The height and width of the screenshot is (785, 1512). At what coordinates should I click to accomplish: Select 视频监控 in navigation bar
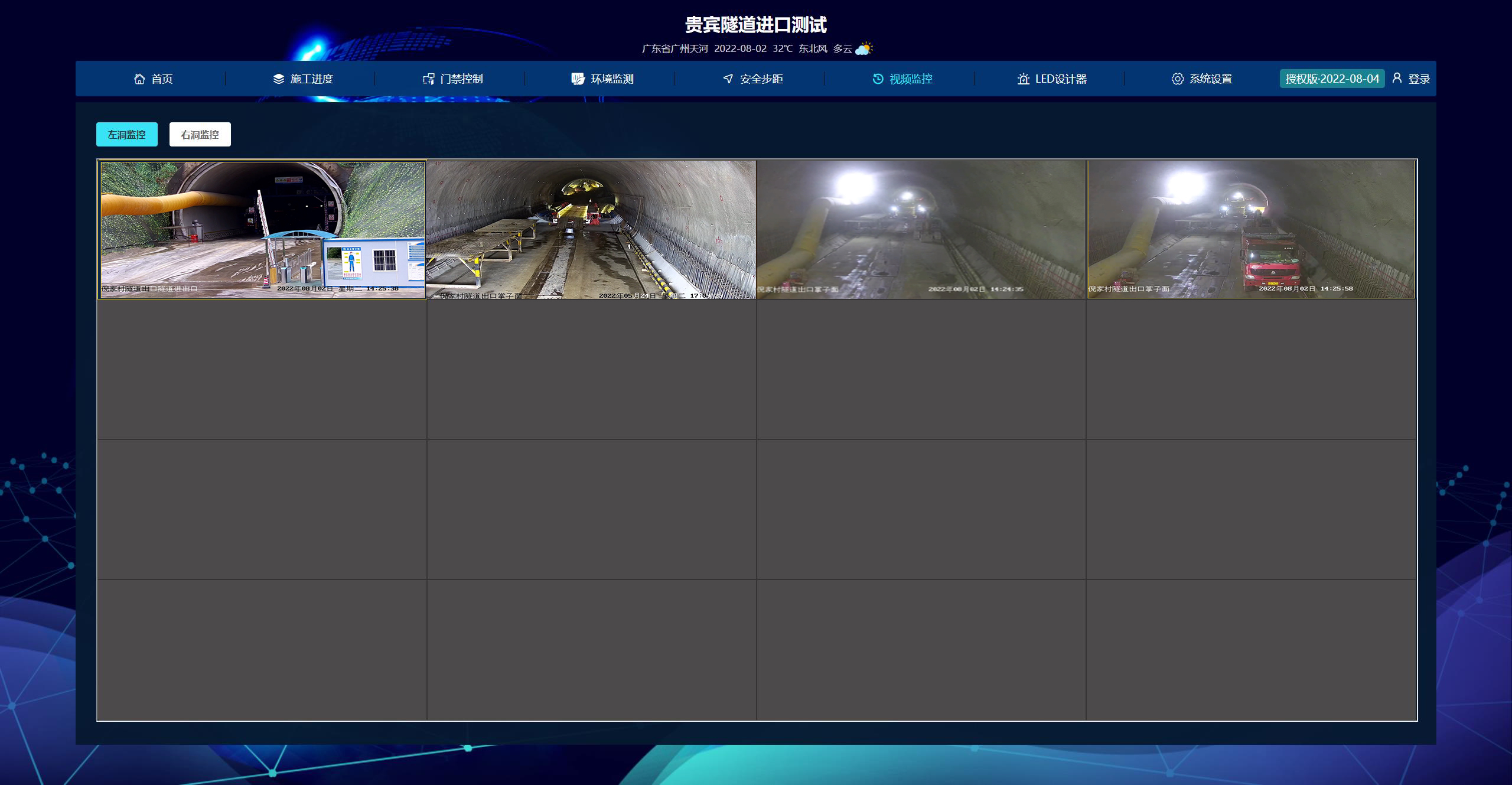[902, 79]
